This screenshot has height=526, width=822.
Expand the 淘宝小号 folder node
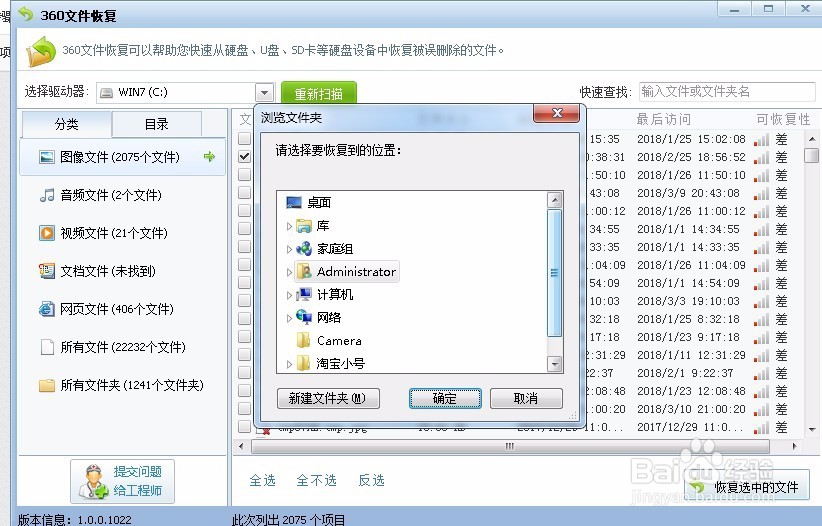coord(289,363)
